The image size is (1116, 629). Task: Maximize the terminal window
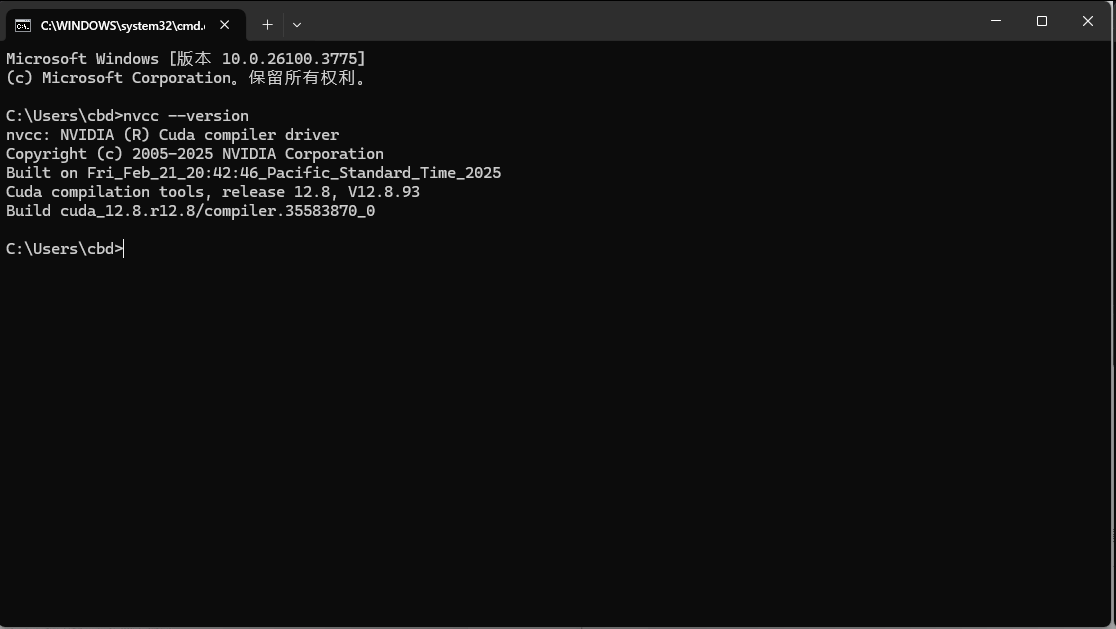point(1041,21)
